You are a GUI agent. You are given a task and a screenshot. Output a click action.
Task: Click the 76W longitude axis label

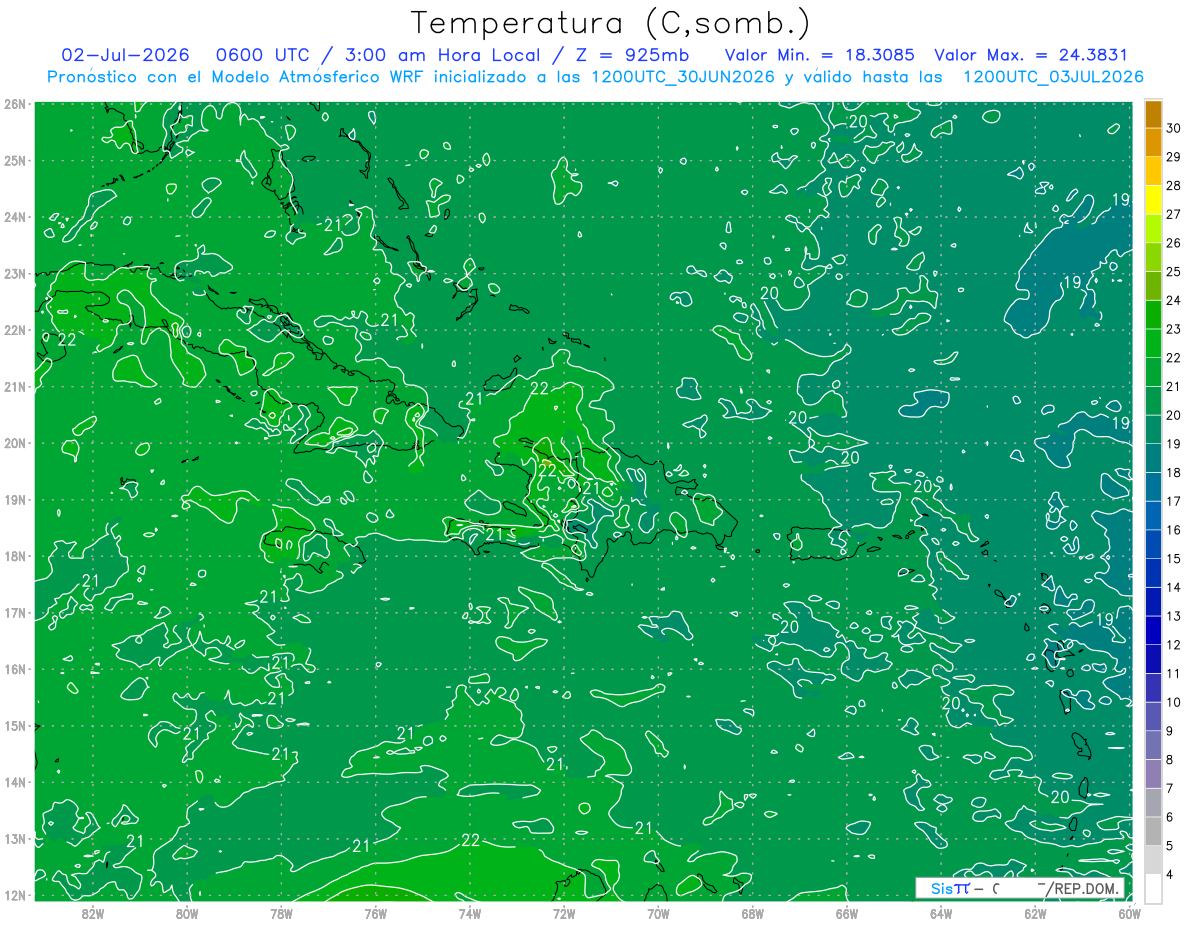tap(376, 913)
